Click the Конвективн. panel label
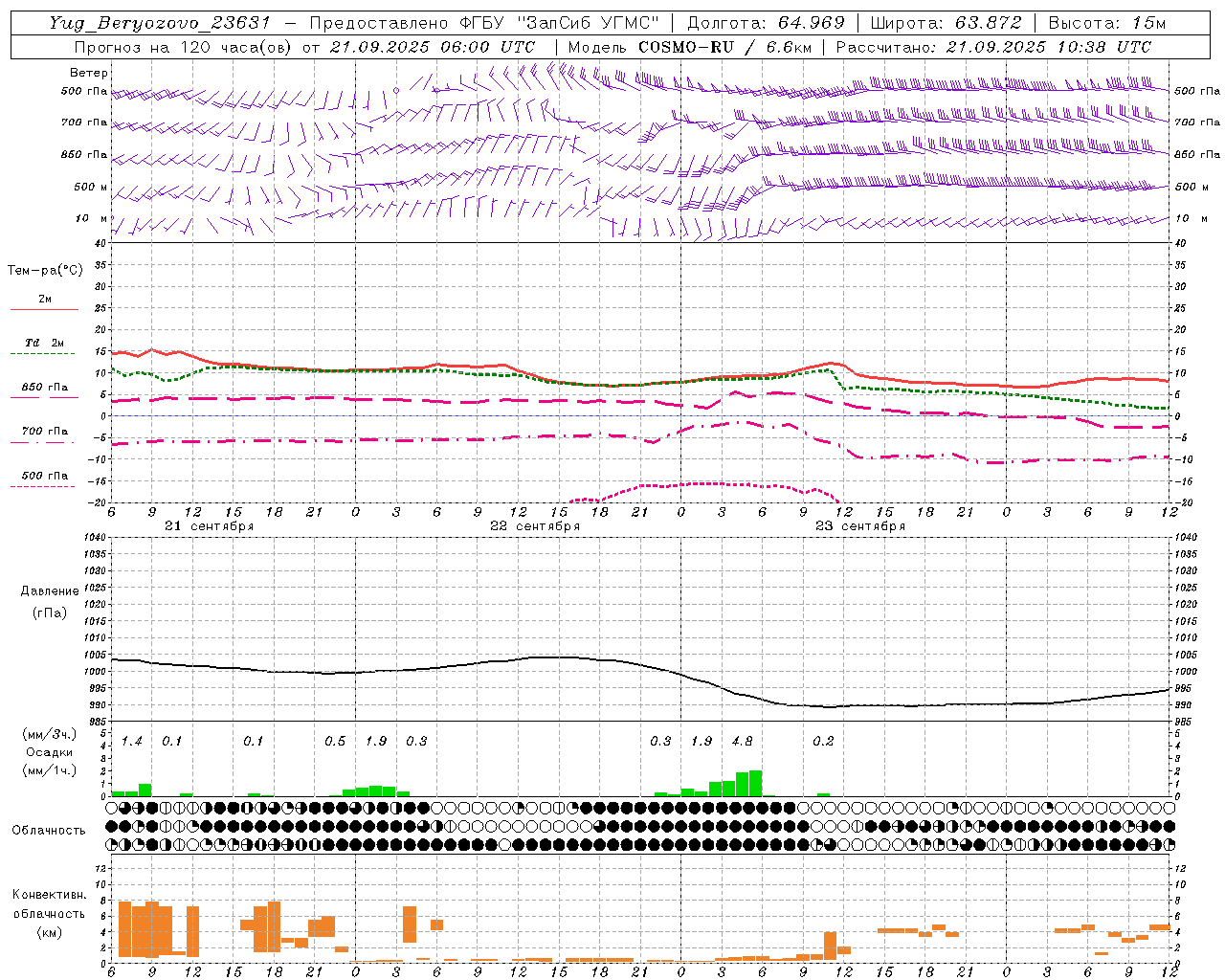Screen dimensions: 1225x980 [49, 895]
